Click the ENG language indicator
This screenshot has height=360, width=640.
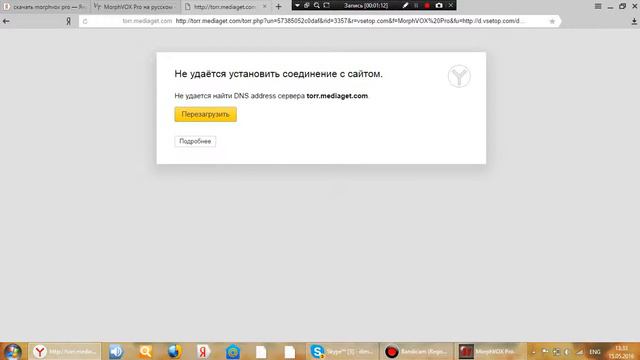click(x=595, y=352)
